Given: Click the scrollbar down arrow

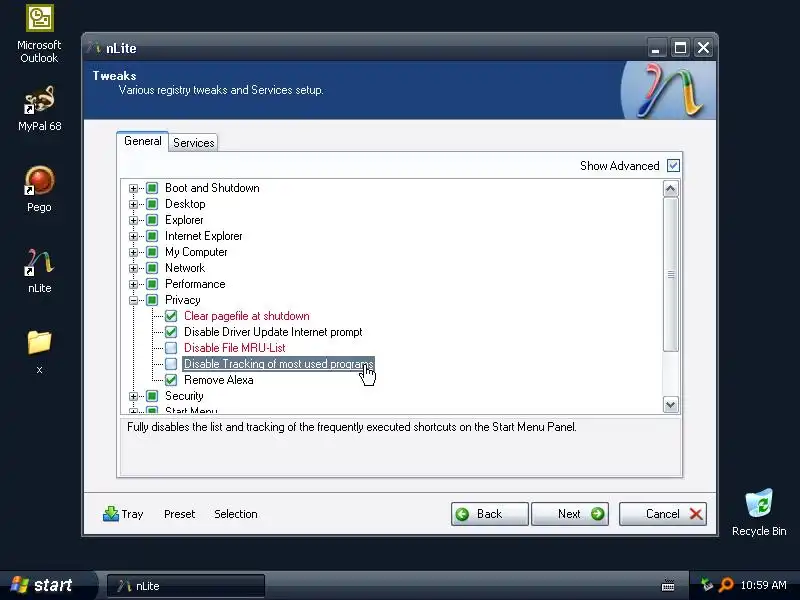Looking at the screenshot, I should click(670, 405).
